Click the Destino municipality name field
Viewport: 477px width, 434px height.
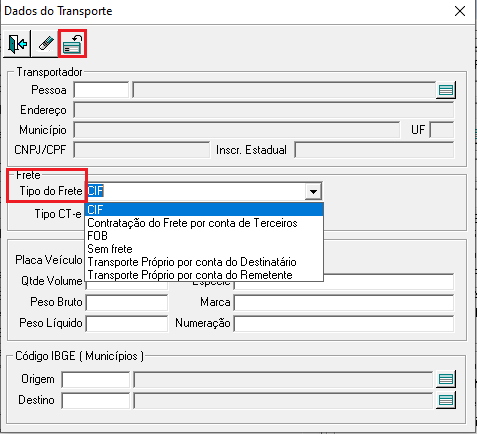pyautogui.click(x=283, y=400)
